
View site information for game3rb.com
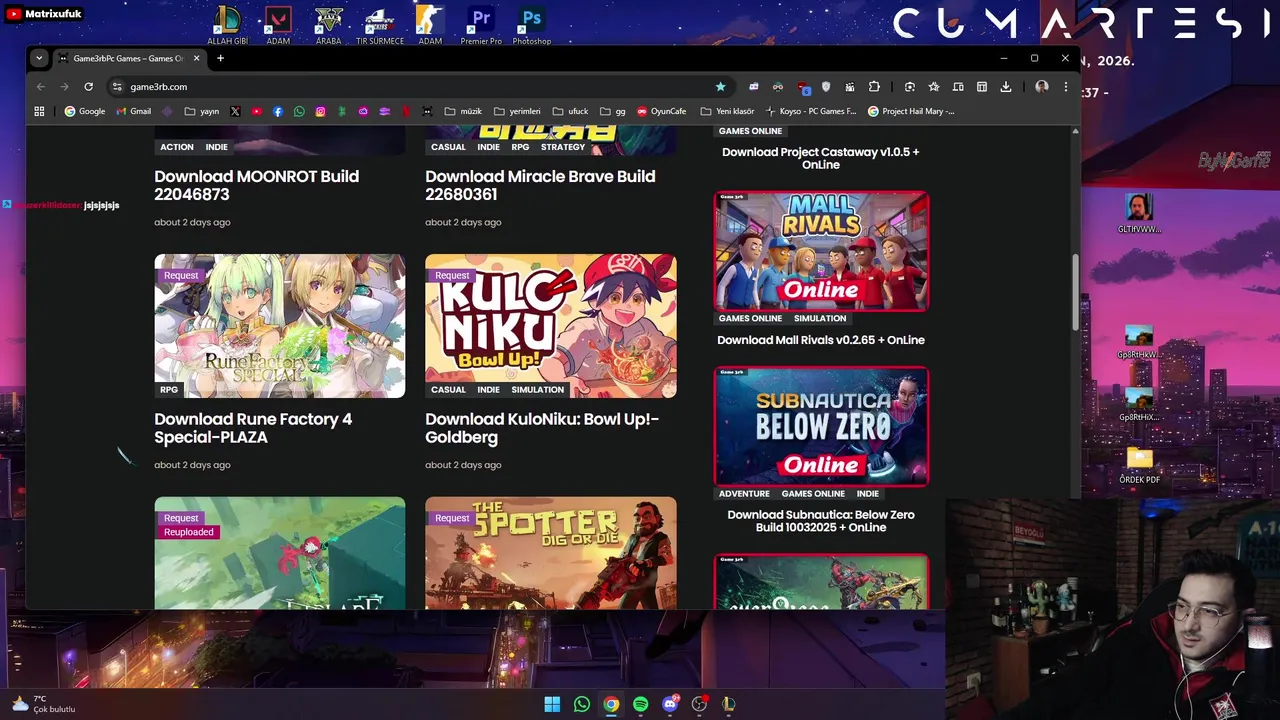pyautogui.click(x=116, y=87)
